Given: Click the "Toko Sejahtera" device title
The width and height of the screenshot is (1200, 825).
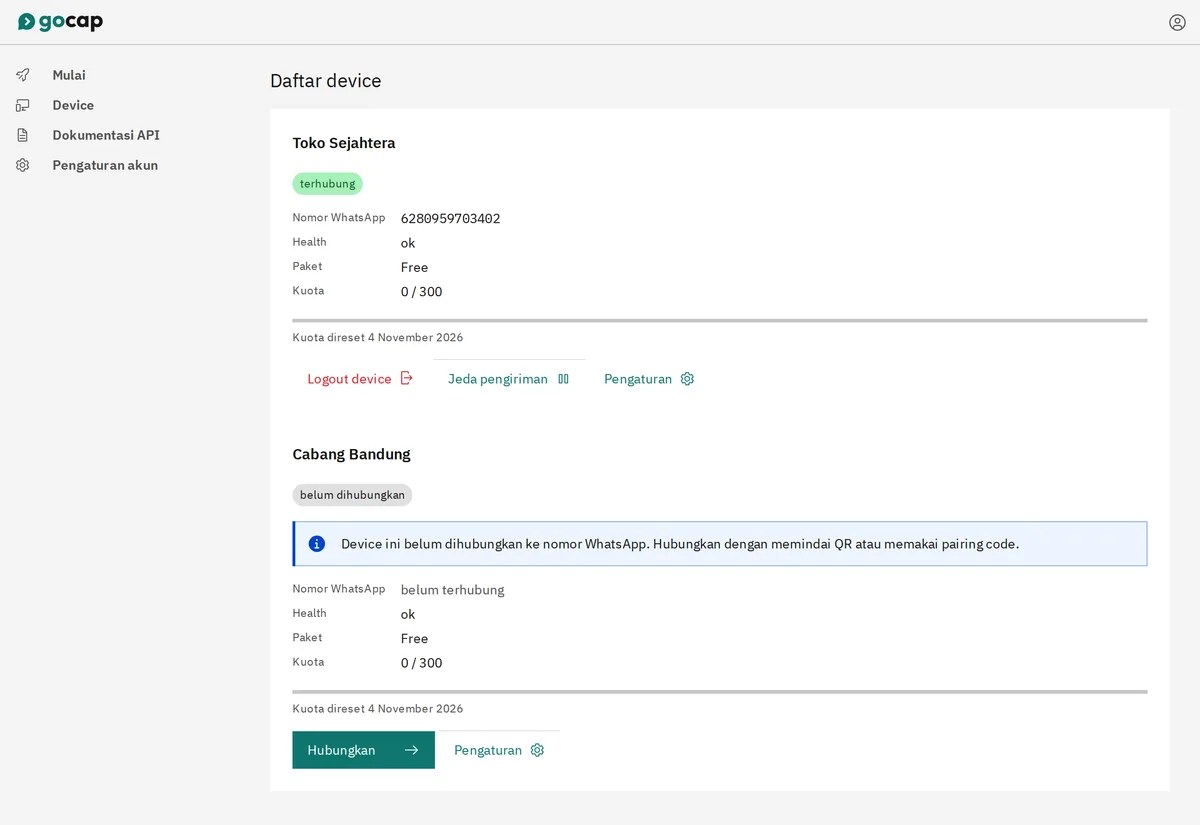Looking at the screenshot, I should (344, 143).
